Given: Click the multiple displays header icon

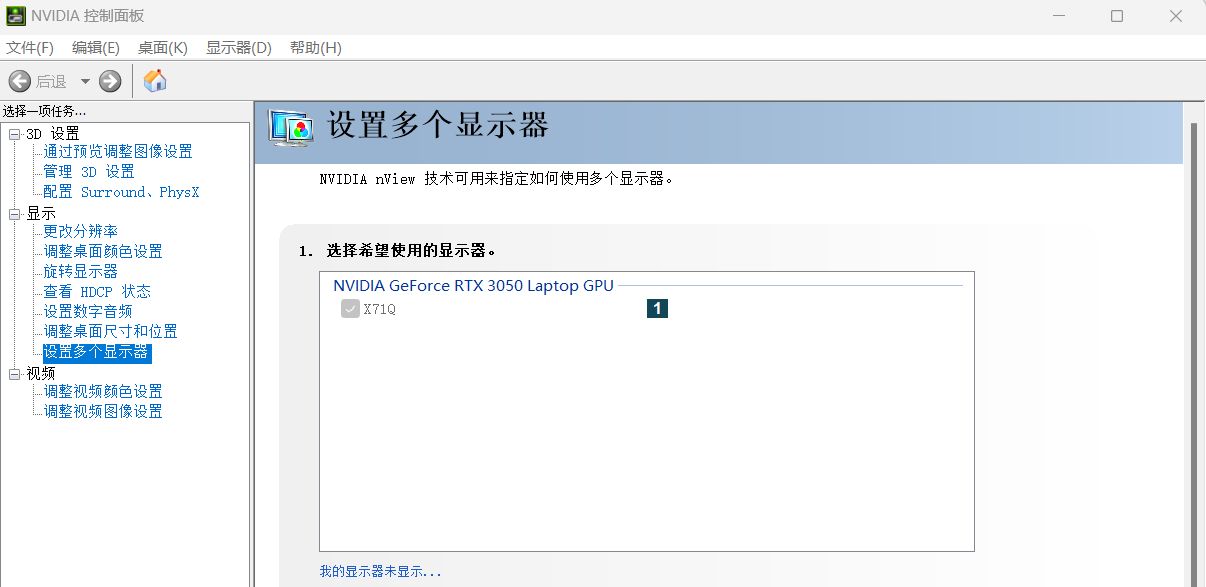Looking at the screenshot, I should (292, 127).
